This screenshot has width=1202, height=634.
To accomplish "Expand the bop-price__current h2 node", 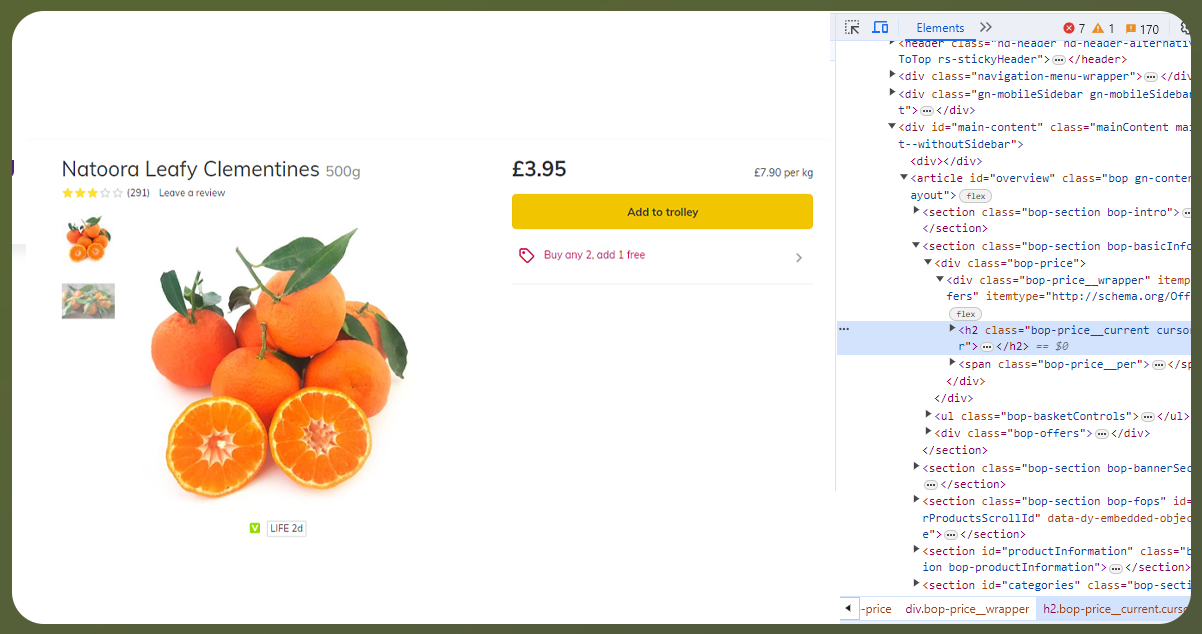I will tap(953, 329).
